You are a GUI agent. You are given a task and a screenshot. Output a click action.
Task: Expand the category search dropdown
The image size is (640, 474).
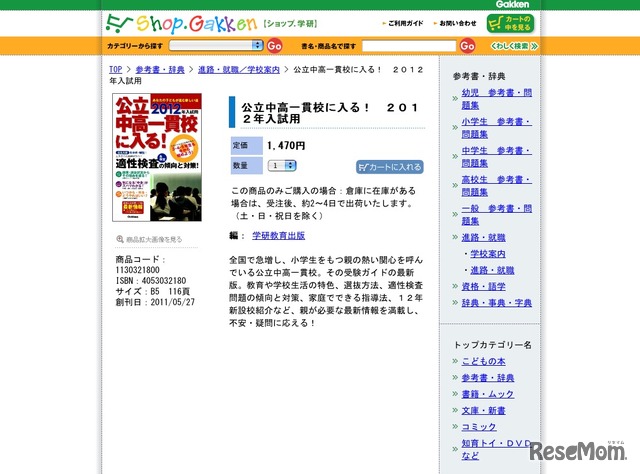(216, 45)
